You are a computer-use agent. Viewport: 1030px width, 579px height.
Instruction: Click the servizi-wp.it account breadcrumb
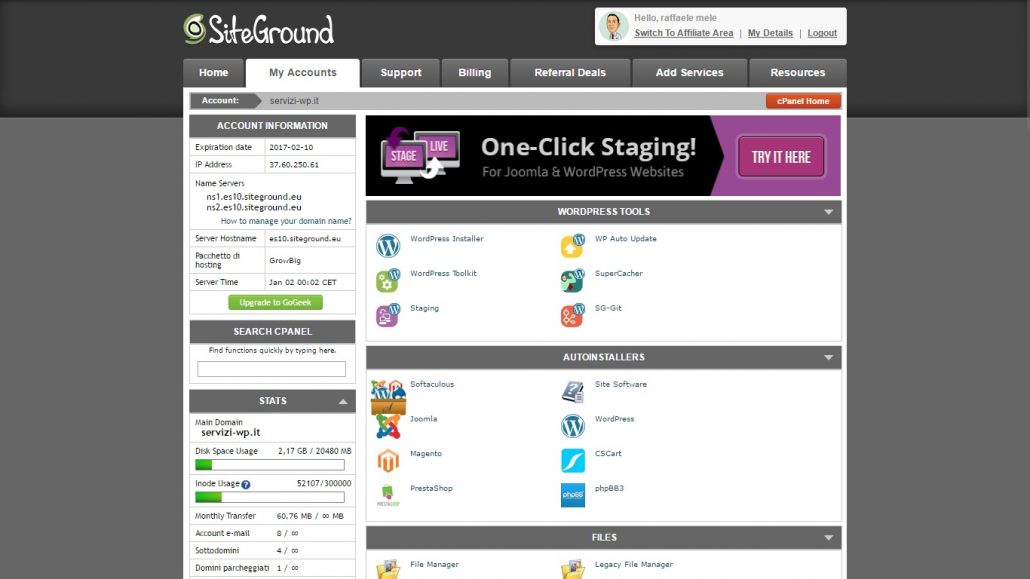click(294, 101)
